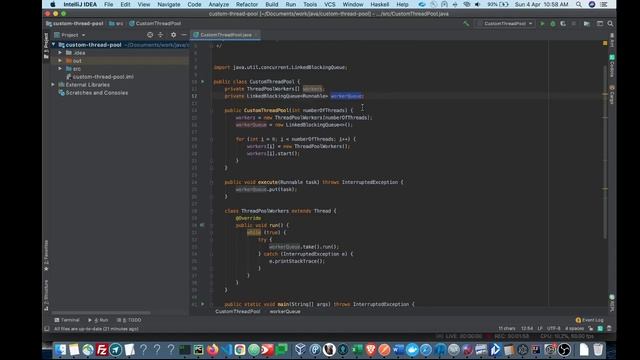Toggle the Structure tool window side tab
The width and height of the screenshot is (640, 360).
46,295
